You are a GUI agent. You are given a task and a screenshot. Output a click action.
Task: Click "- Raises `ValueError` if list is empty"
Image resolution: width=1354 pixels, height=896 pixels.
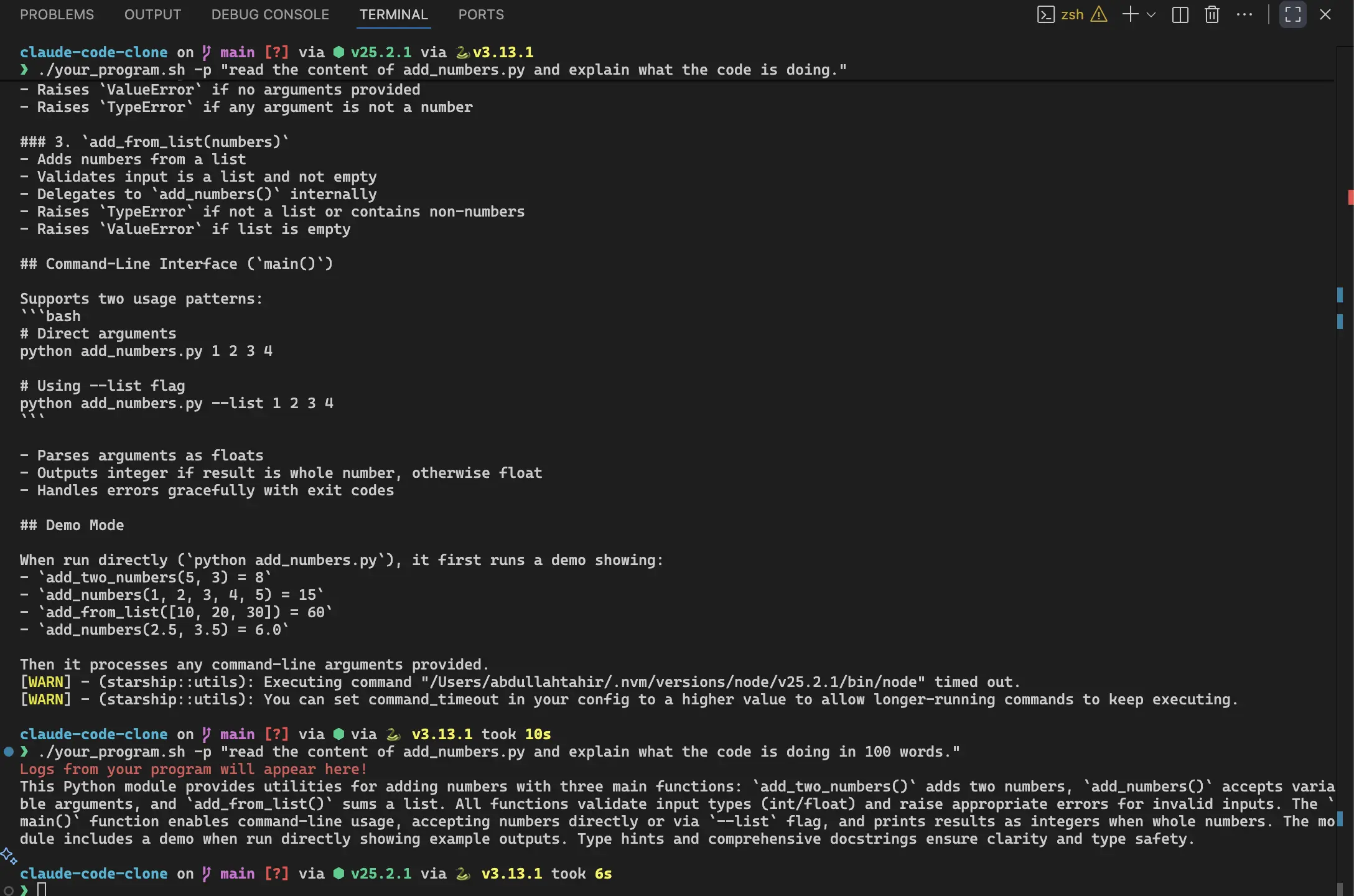coord(185,229)
